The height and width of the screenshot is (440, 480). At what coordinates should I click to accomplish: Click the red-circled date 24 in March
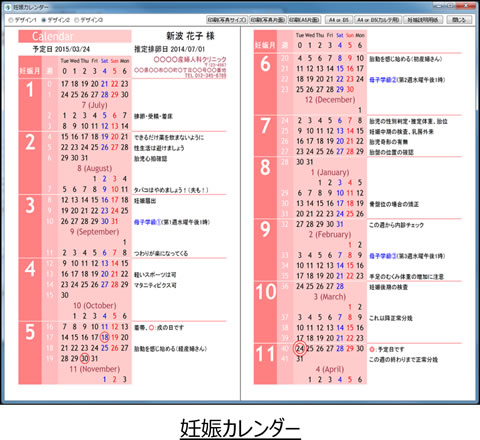tap(300, 348)
